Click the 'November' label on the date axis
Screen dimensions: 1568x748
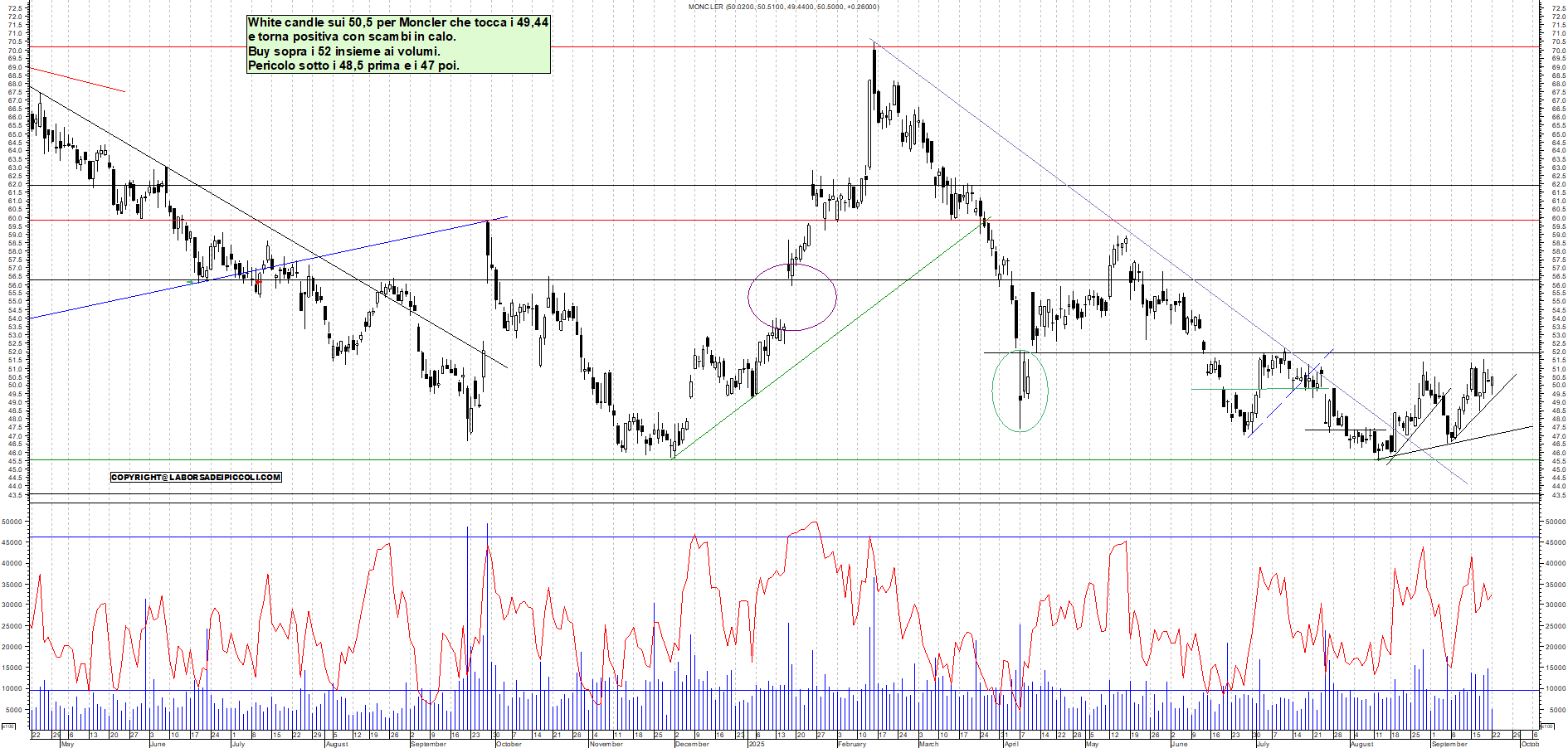606,744
